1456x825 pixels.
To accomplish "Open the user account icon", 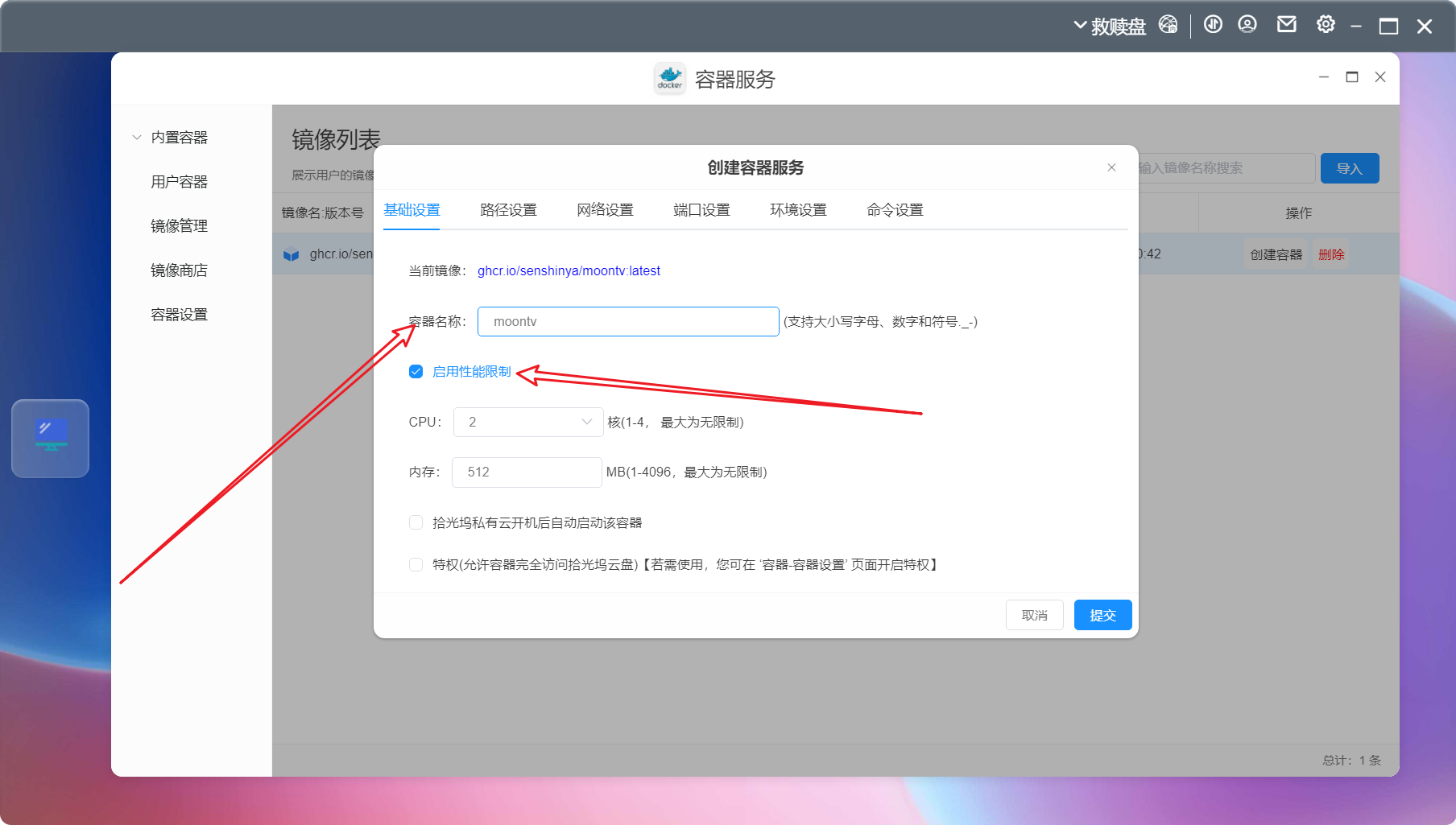I will point(1247,25).
